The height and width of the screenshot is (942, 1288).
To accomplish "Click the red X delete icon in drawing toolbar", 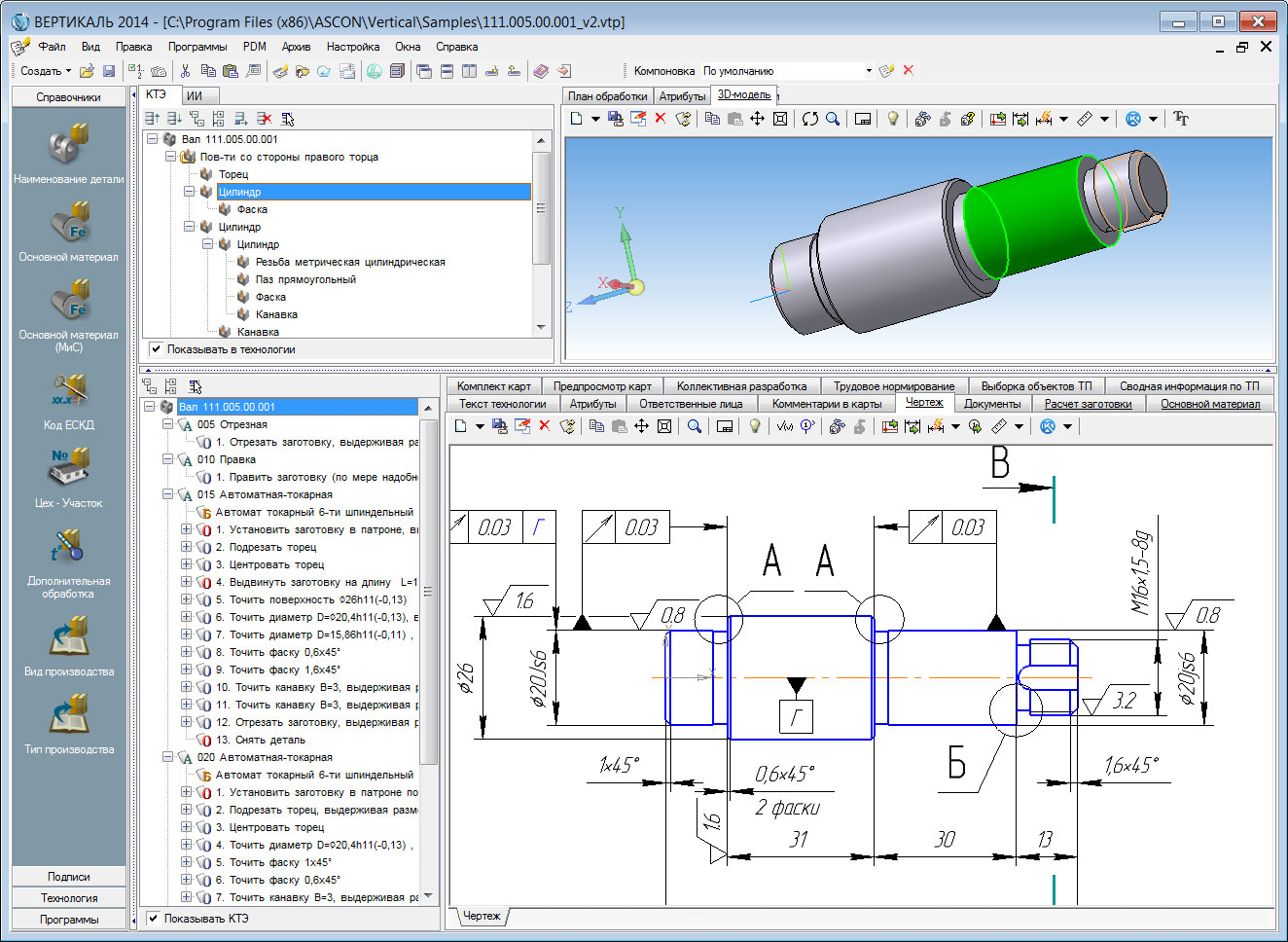I will (x=544, y=426).
